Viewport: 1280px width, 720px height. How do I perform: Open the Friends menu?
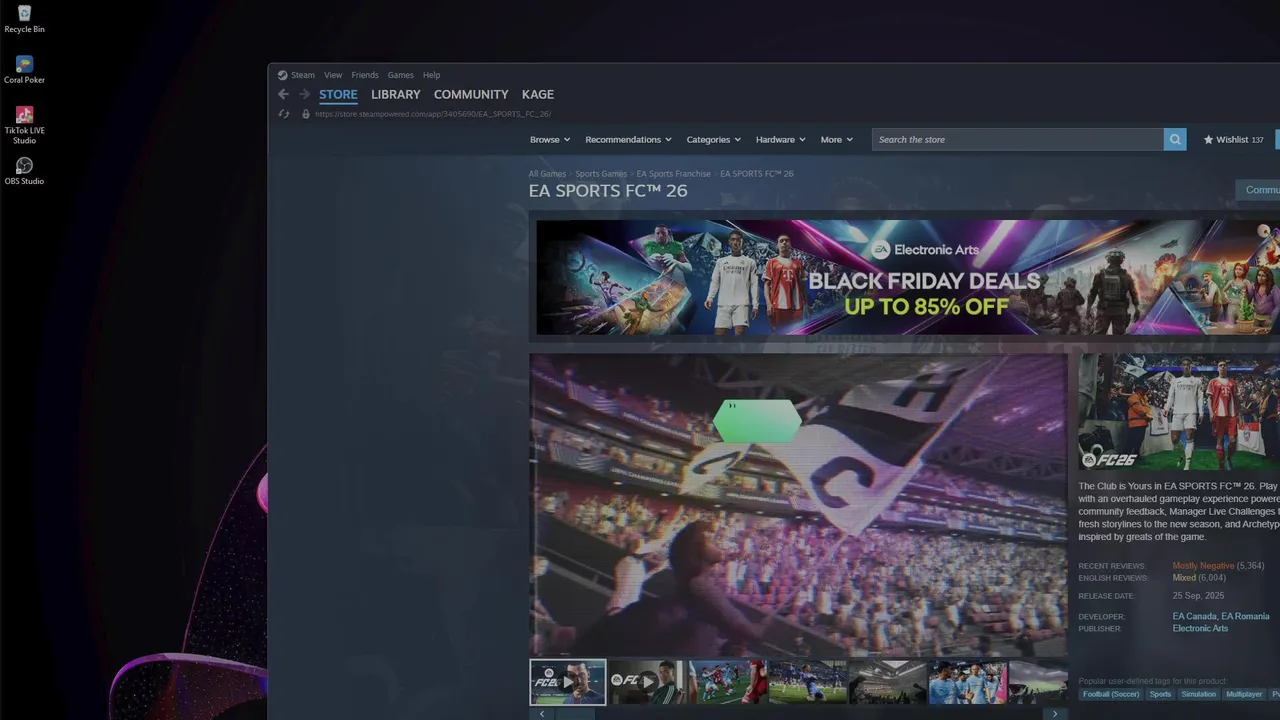click(365, 75)
